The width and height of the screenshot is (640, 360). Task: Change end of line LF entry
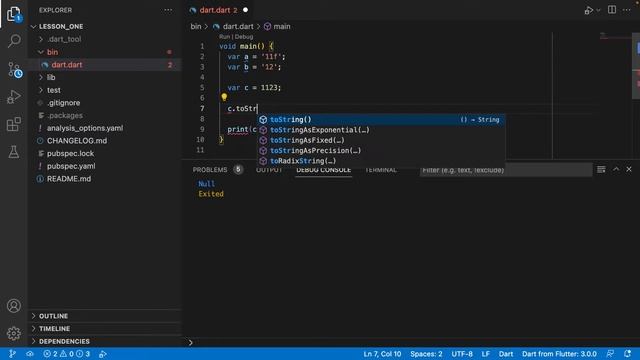pyautogui.click(x=486, y=354)
